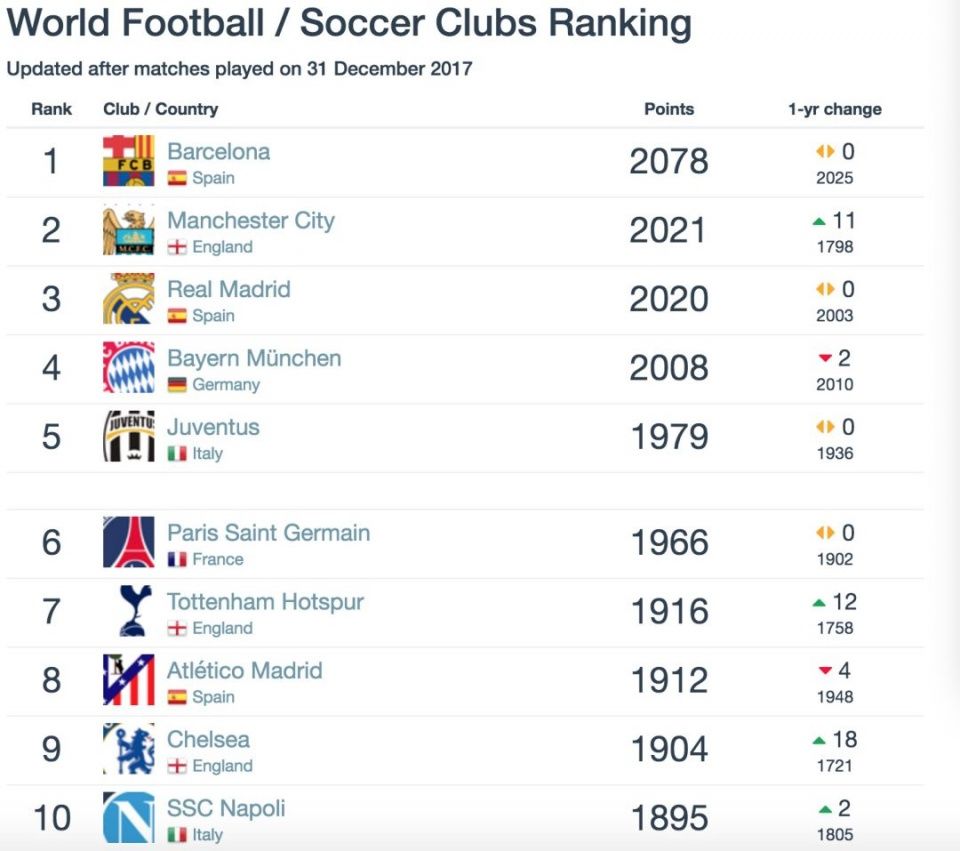This screenshot has width=960, height=851.
Task: Open the Manchester City club link
Action: click(250, 221)
